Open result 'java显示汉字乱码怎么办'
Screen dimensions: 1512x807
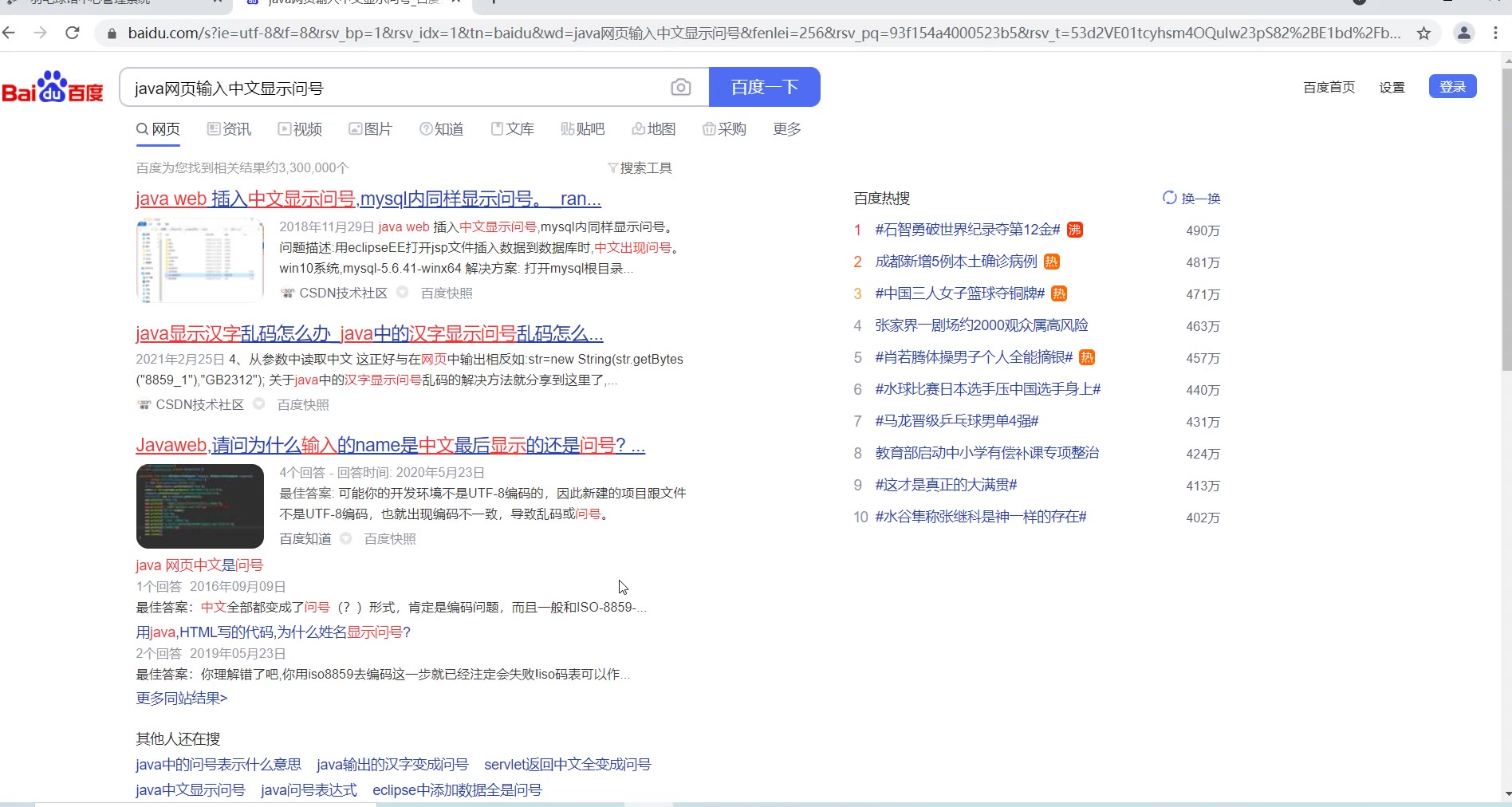pyautogui.click(x=369, y=333)
